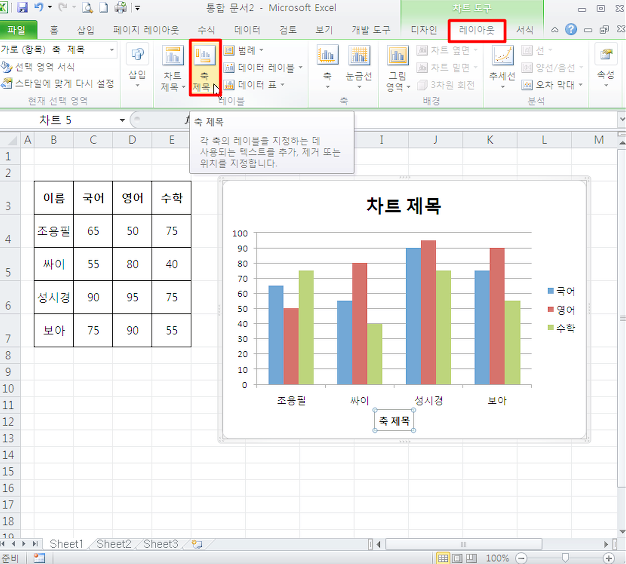Click the 수학 legend entry
The image size is (626, 564).
pos(561,328)
